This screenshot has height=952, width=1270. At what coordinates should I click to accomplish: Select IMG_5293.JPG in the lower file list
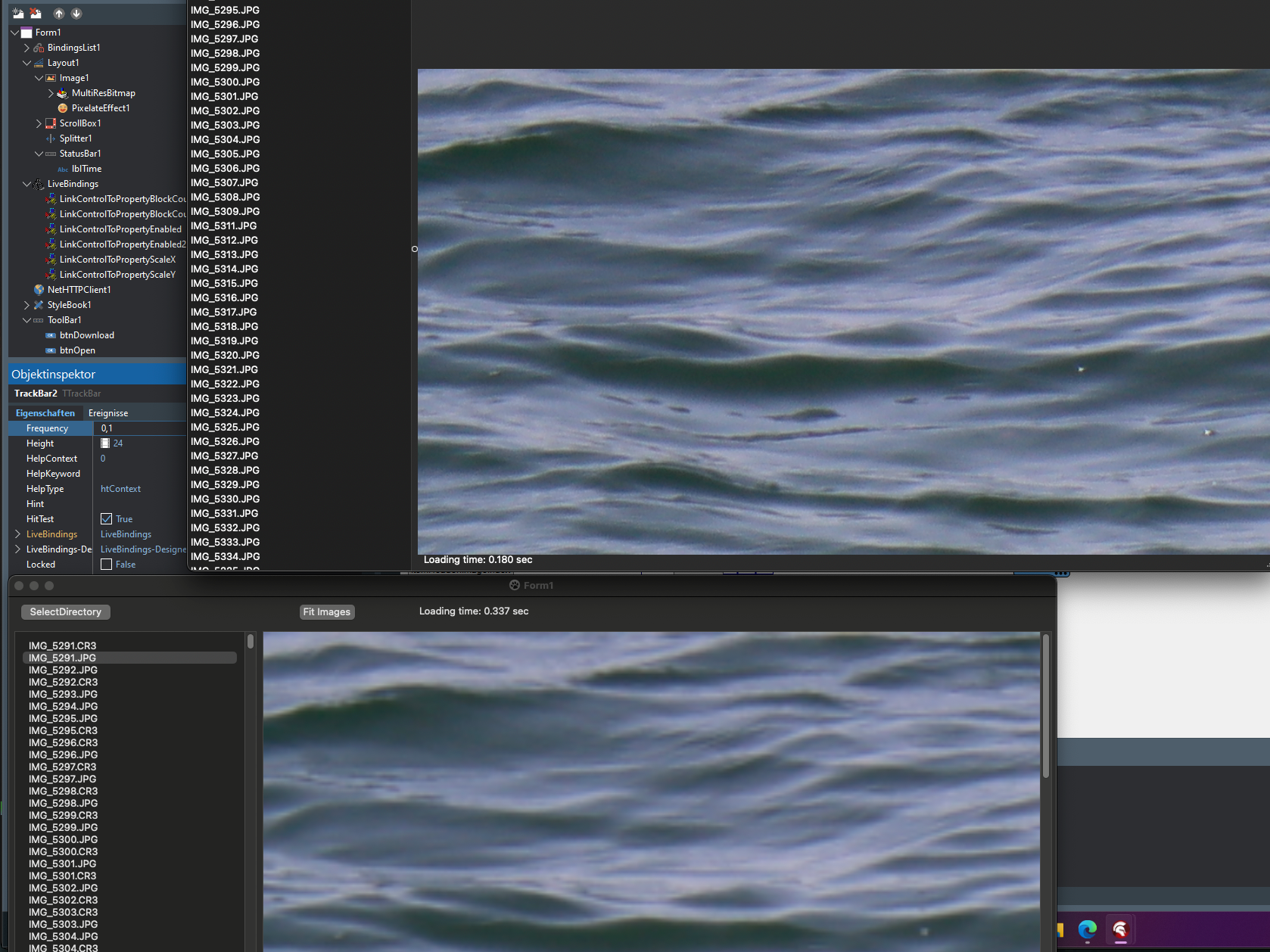[63, 694]
